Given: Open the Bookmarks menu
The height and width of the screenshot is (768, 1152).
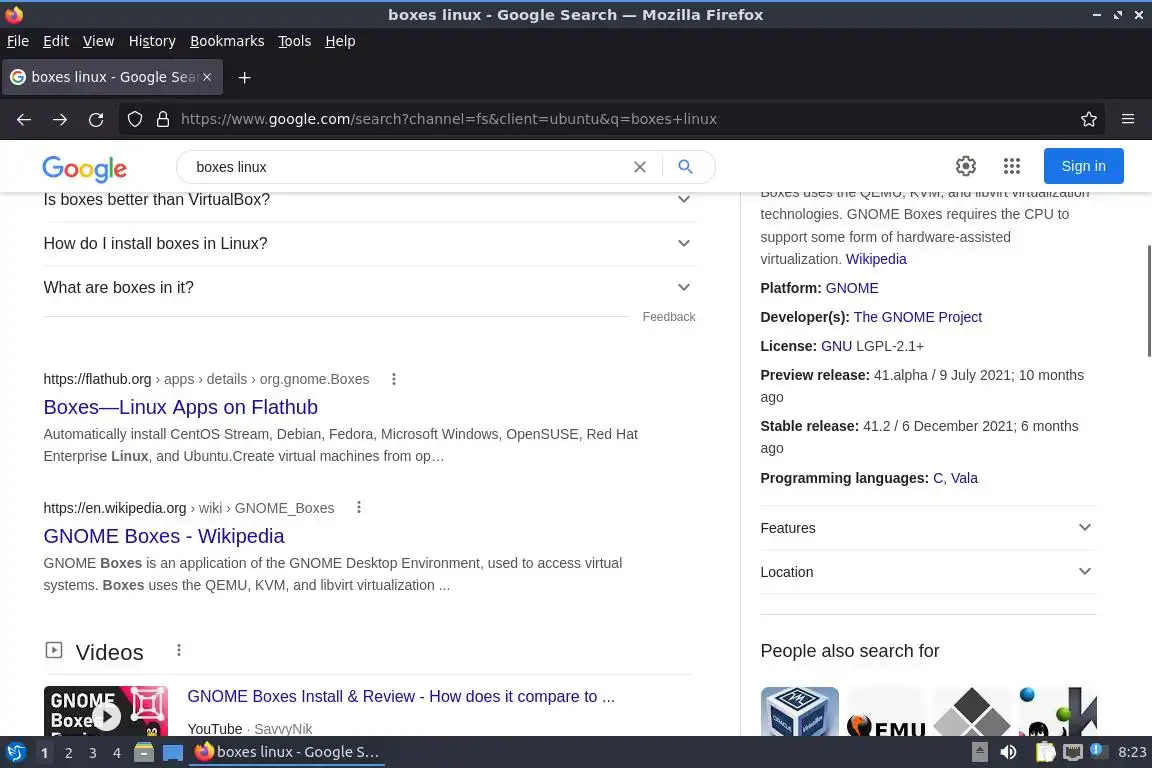Looking at the screenshot, I should pos(227,41).
